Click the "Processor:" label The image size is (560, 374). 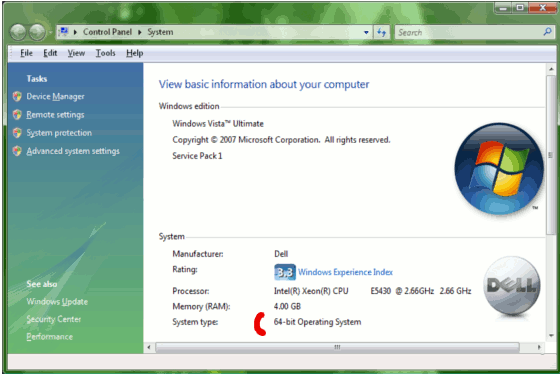(191, 291)
